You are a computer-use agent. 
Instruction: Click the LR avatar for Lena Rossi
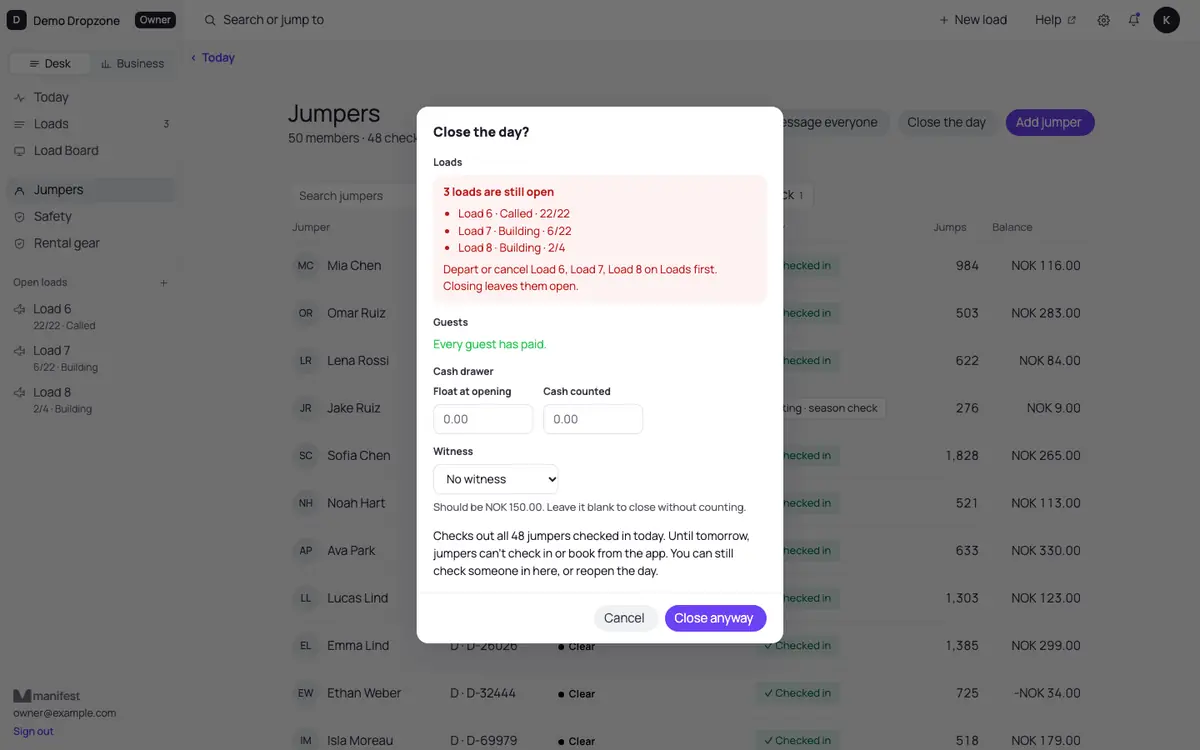pyautogui.click(x=306, y=361)
